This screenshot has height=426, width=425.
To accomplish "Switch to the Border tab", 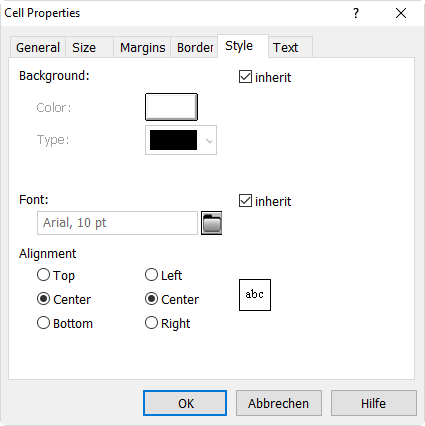I will (195, 47).
